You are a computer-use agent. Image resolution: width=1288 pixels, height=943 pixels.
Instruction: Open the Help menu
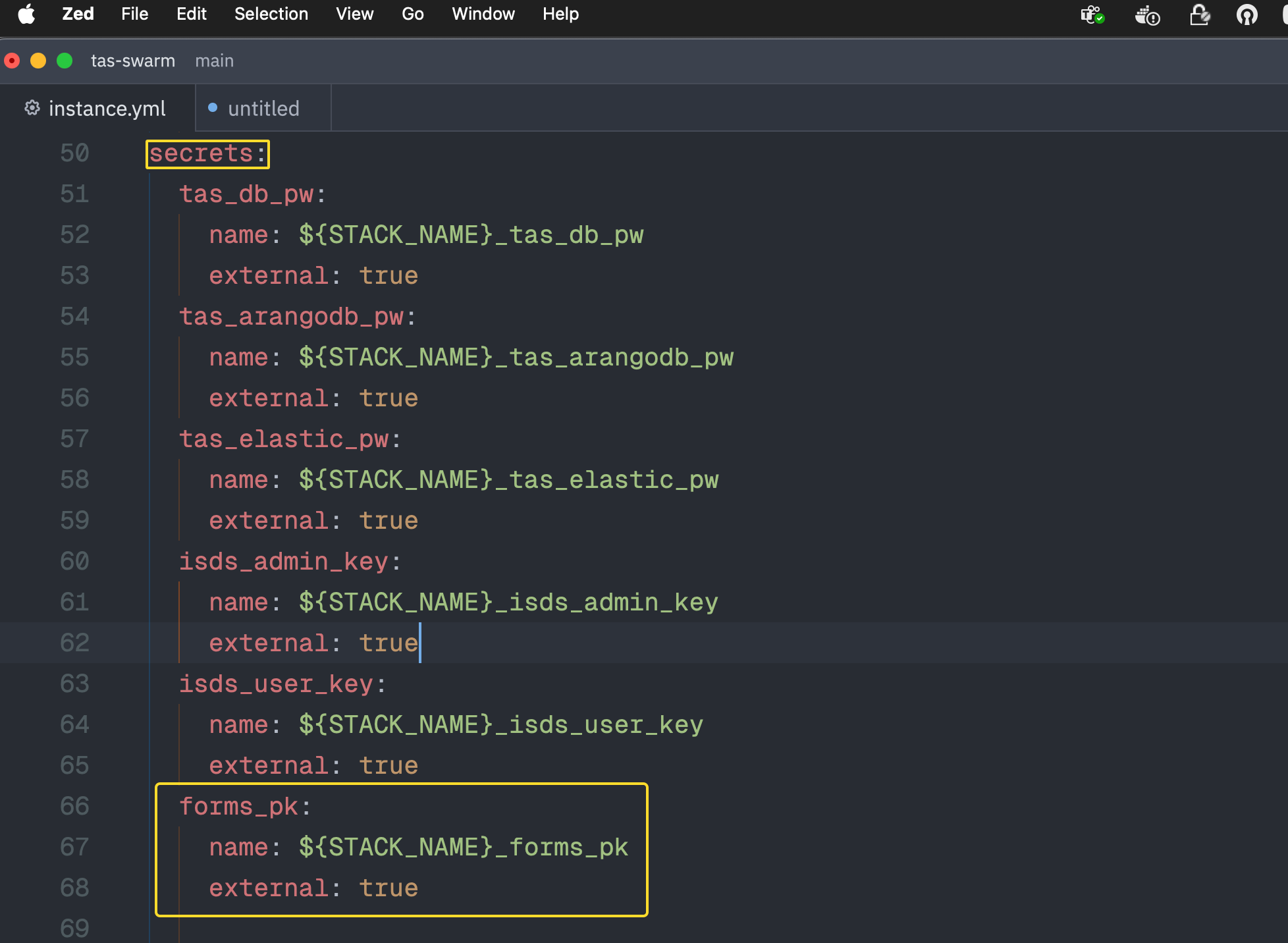pos(560,14)
